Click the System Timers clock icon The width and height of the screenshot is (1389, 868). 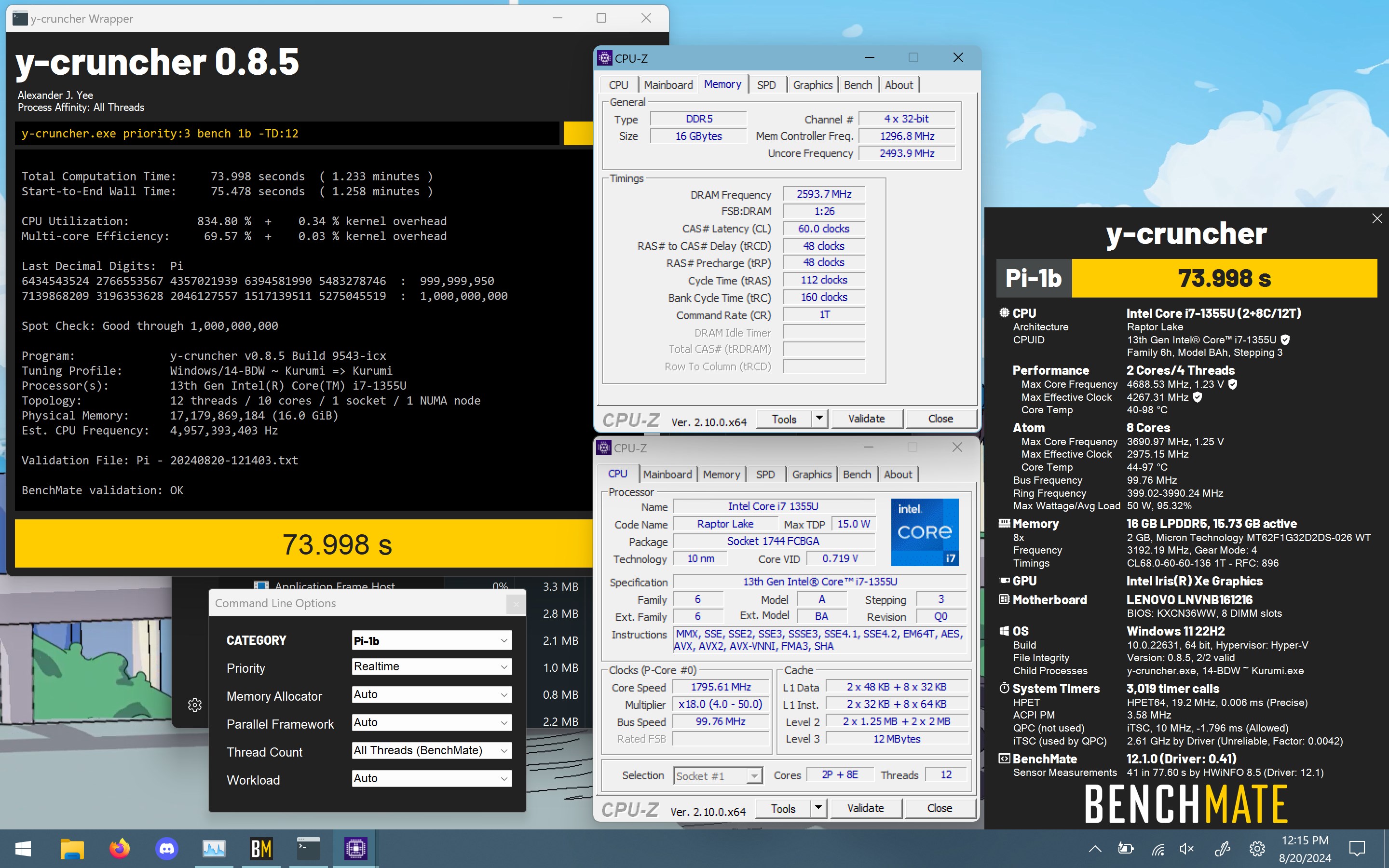pyautogui.click(x=1004, y=688)
